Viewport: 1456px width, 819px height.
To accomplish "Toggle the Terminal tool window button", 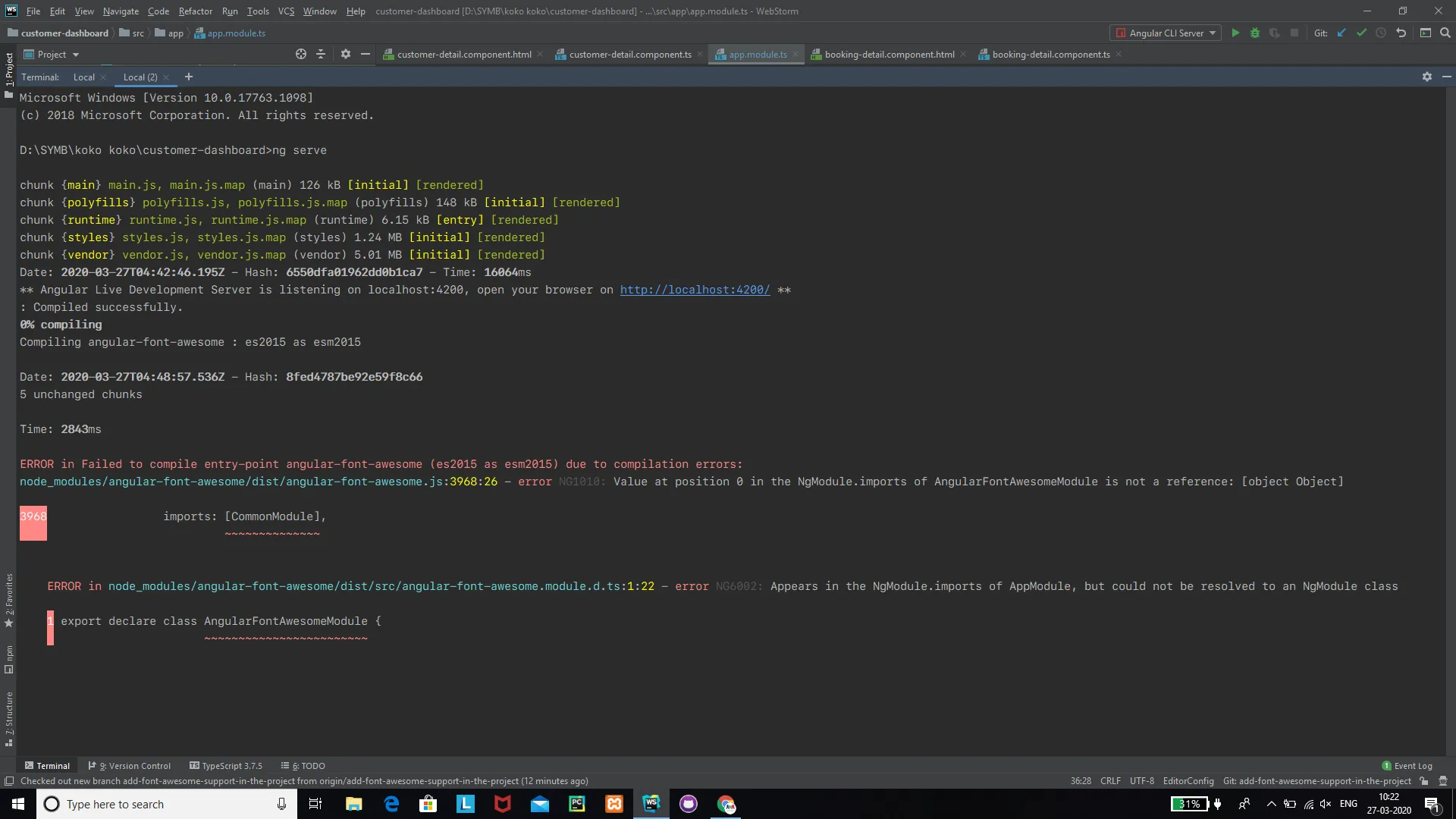I will click(x=47, y=766).
